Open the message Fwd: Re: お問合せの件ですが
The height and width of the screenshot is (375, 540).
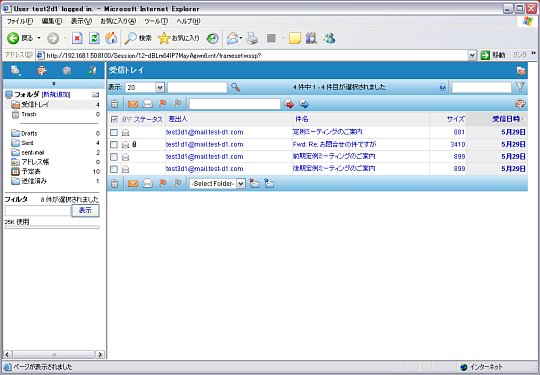tap(334, 144)
